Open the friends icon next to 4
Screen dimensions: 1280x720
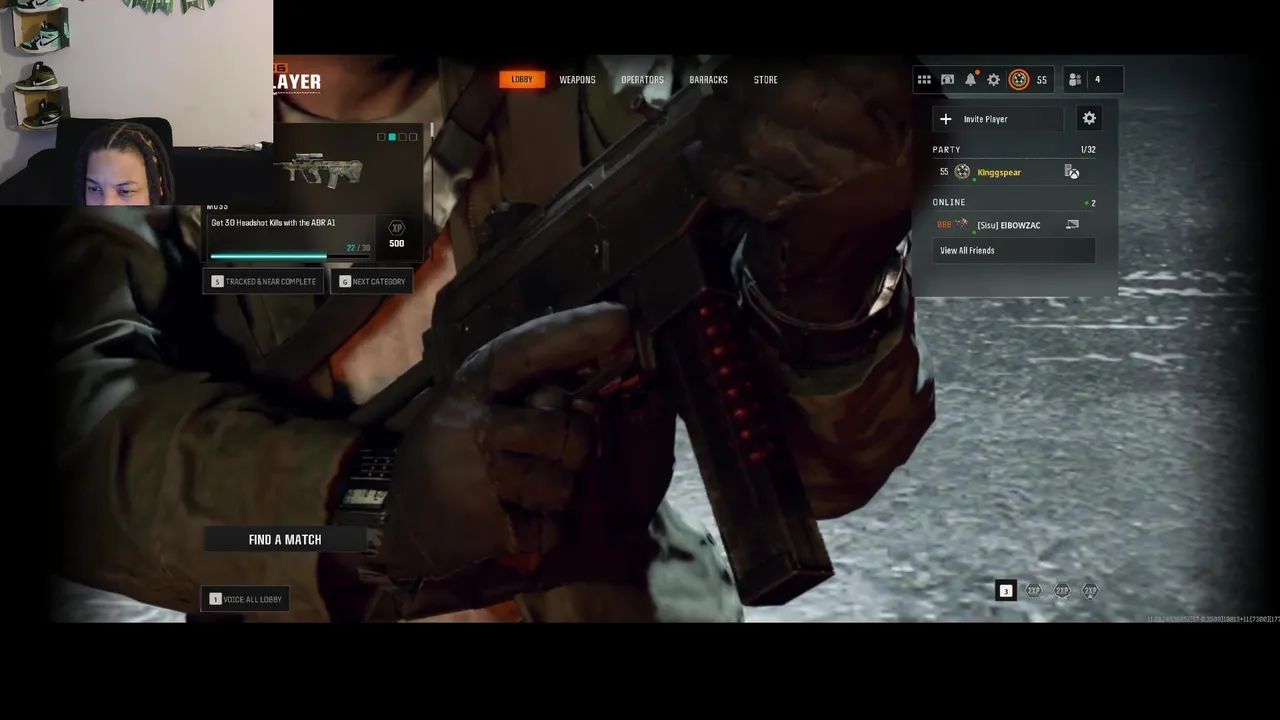pyautogui.click(x=1075, y=80)
